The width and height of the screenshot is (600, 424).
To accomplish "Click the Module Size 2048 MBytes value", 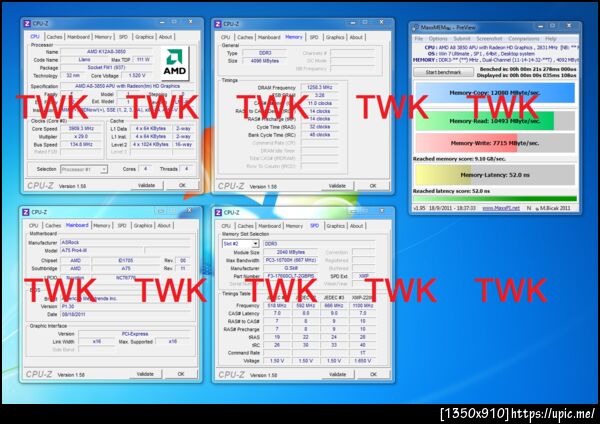I will click(291, 252).
